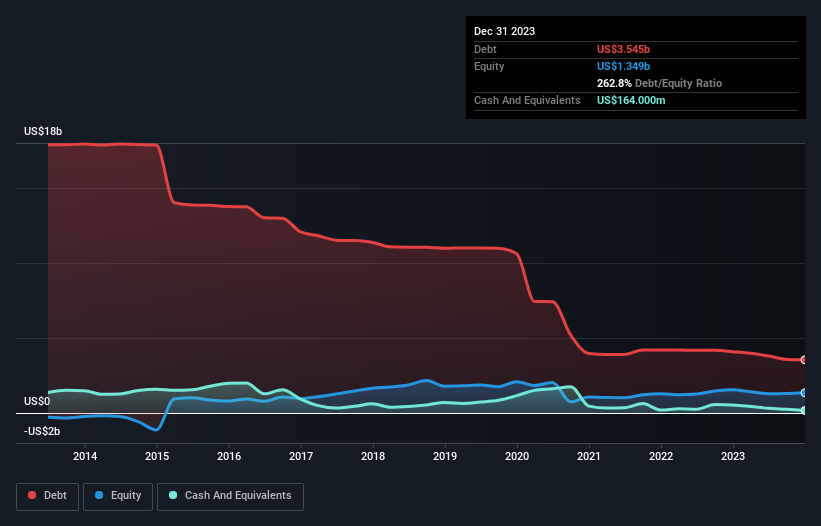Click the 2023 x-axis label
821x526 pixels.
(x=733, y=456)
